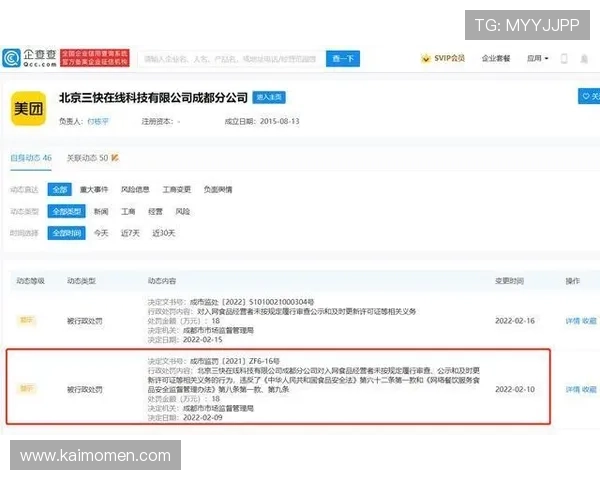The image size is (600, 480).
Task: Select the 工商 type filter
Action: 128,211
